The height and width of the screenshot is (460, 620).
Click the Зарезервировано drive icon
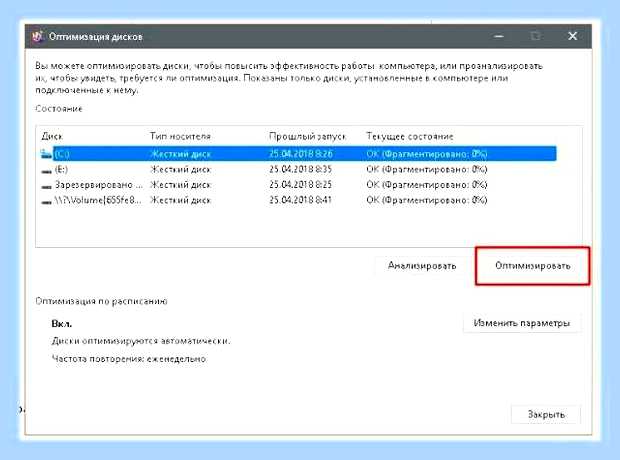(x=46, y=186)
